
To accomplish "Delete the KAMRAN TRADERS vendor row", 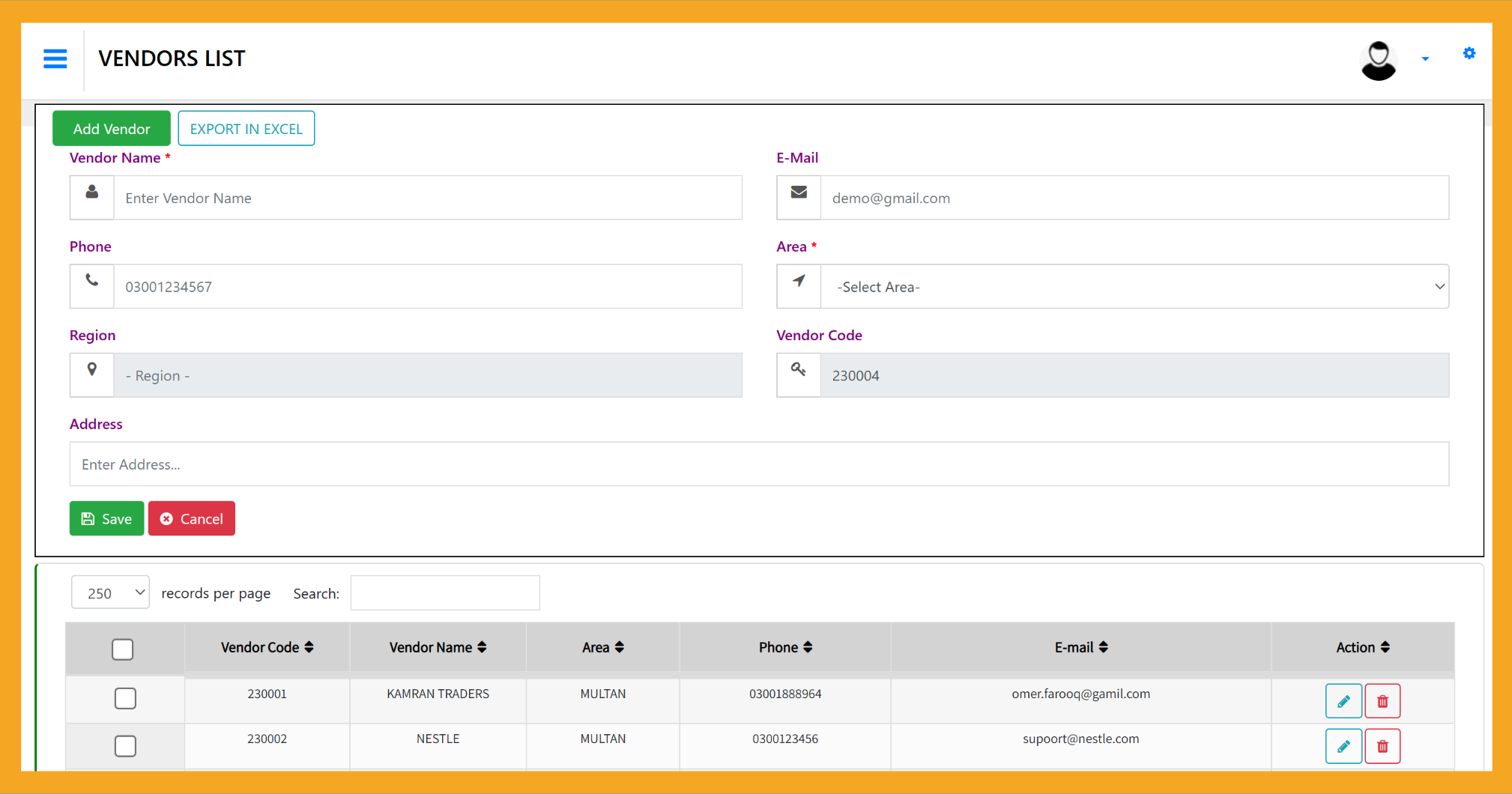I will pyautogui.click(x=1382, y=701).
